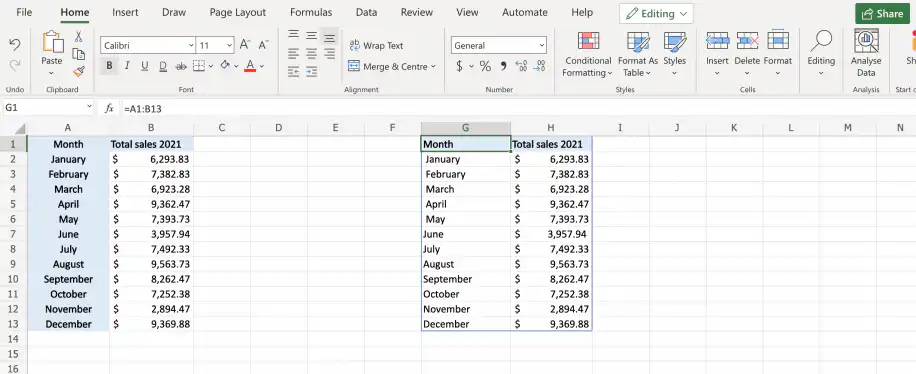Open the File menu
The image size is (916, 374).
coord(24,12)
